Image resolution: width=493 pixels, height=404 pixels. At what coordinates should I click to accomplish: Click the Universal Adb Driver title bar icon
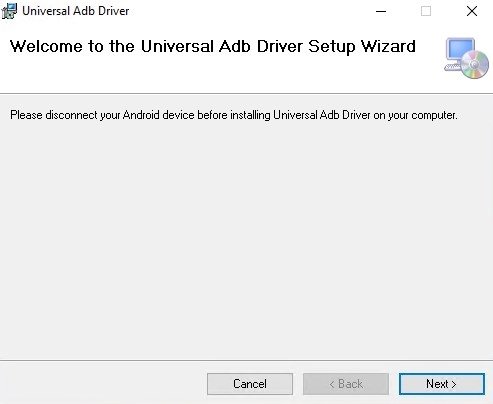pos(9,11)
